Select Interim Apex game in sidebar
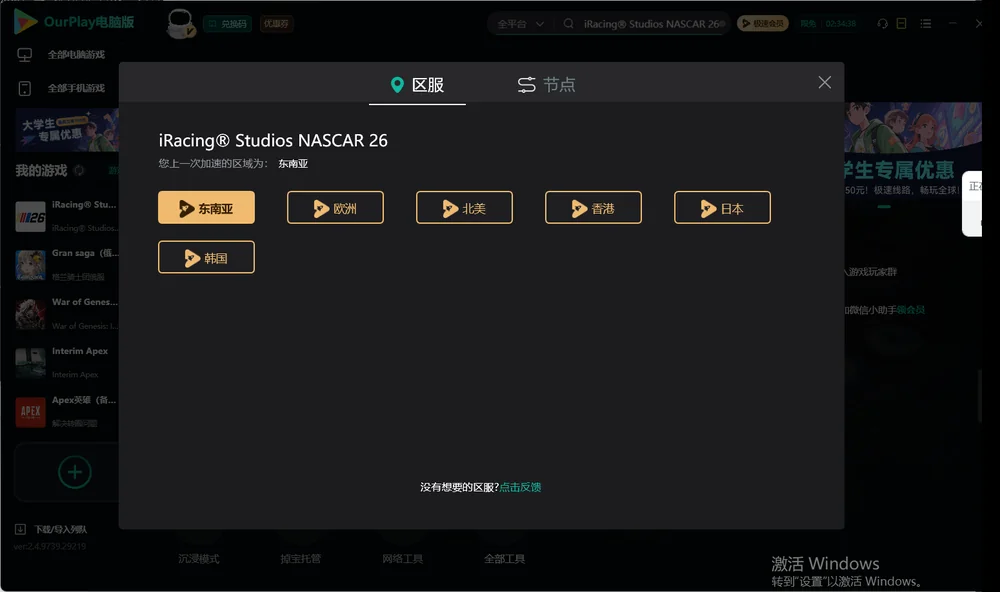1000x592 pixels. point(66,362)
